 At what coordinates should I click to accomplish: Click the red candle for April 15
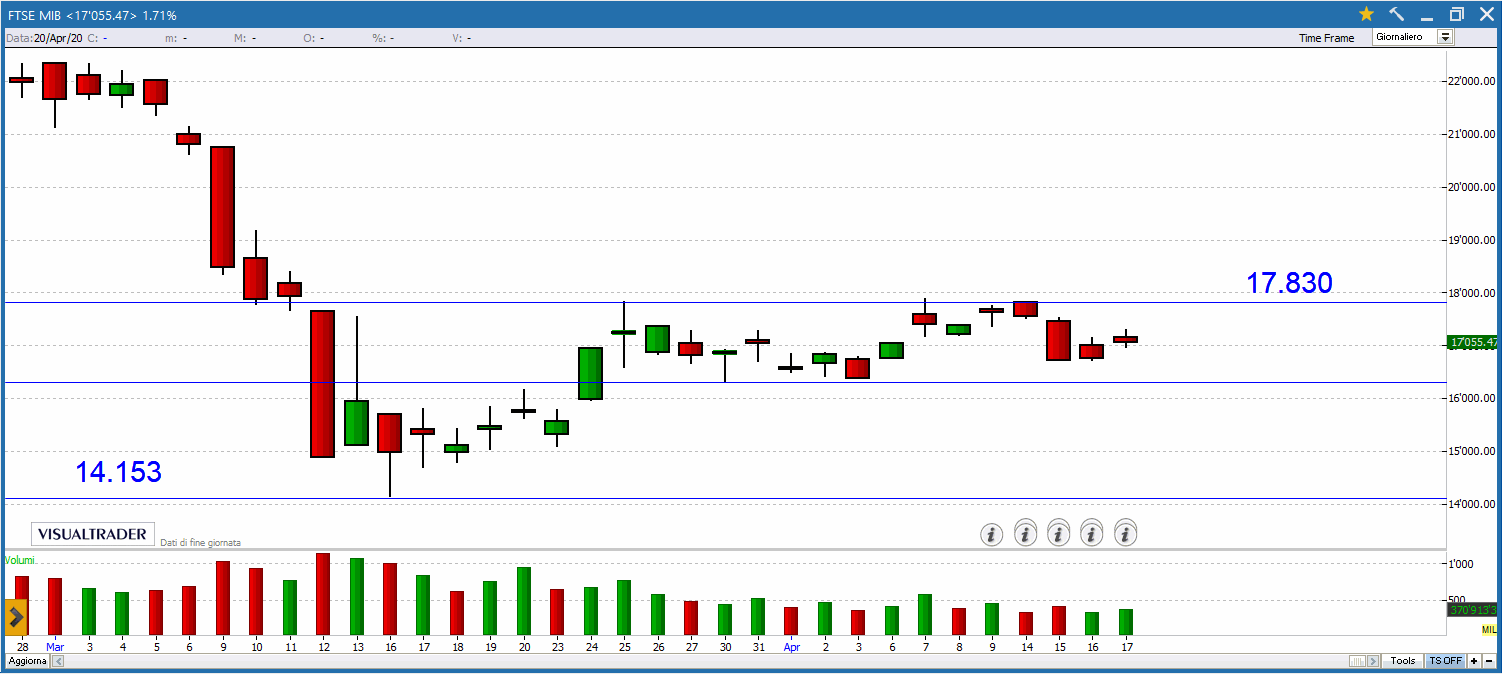(x=1058, y=340)
